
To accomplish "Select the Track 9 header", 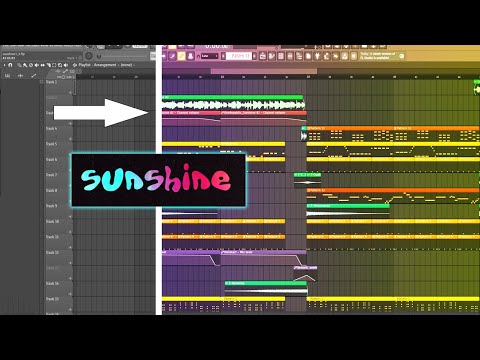I will (58, 210).
